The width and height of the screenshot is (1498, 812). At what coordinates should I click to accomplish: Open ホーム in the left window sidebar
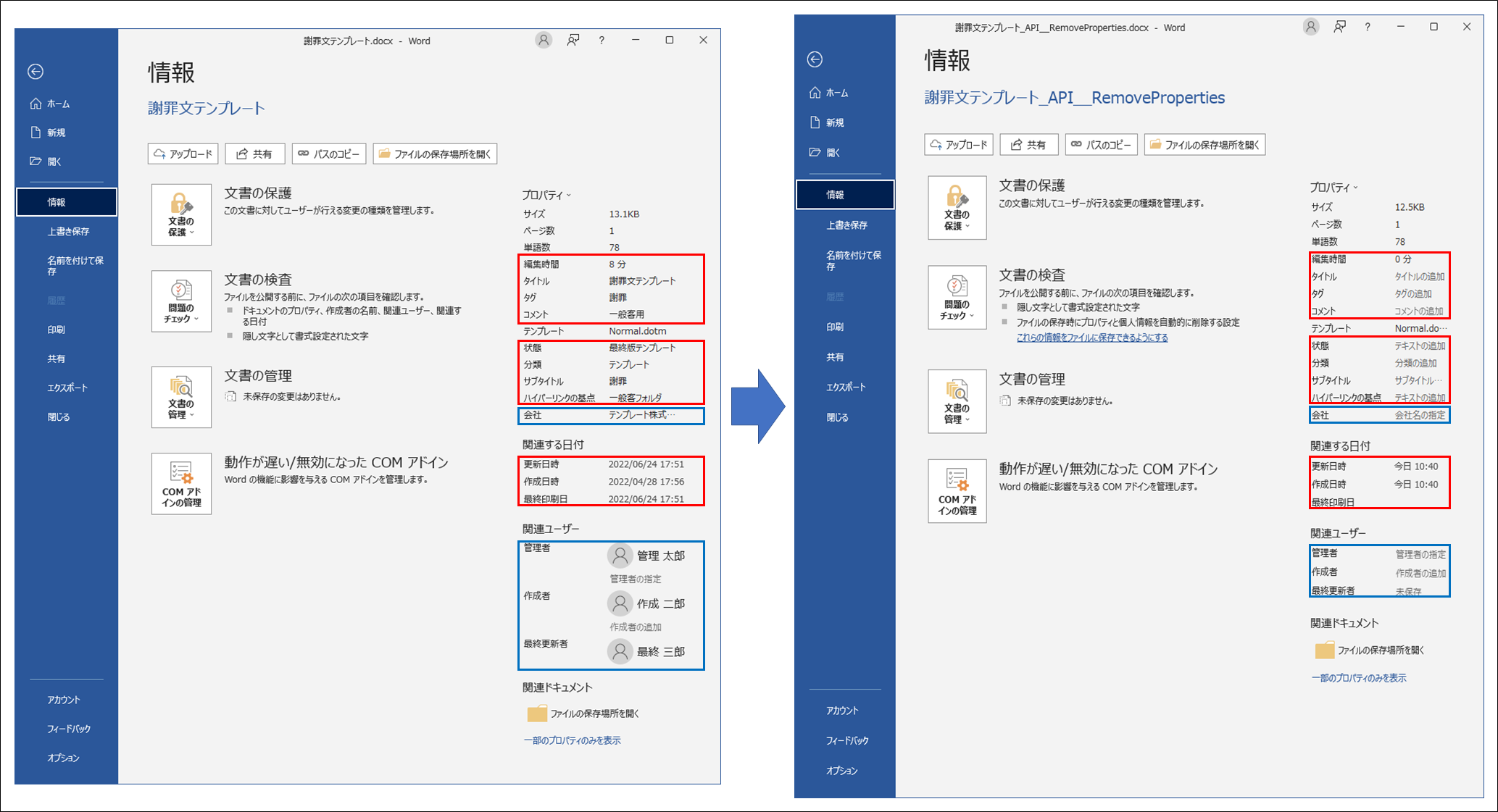[x=50, y=104]
